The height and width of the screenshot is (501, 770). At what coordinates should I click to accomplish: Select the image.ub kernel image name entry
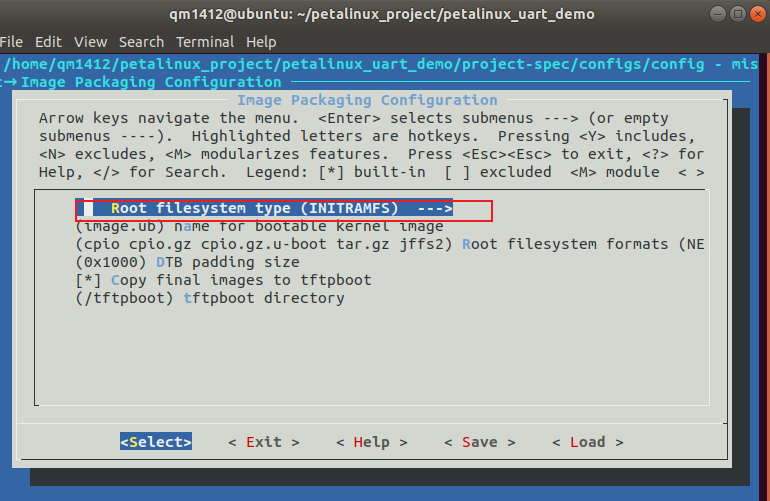259,226
